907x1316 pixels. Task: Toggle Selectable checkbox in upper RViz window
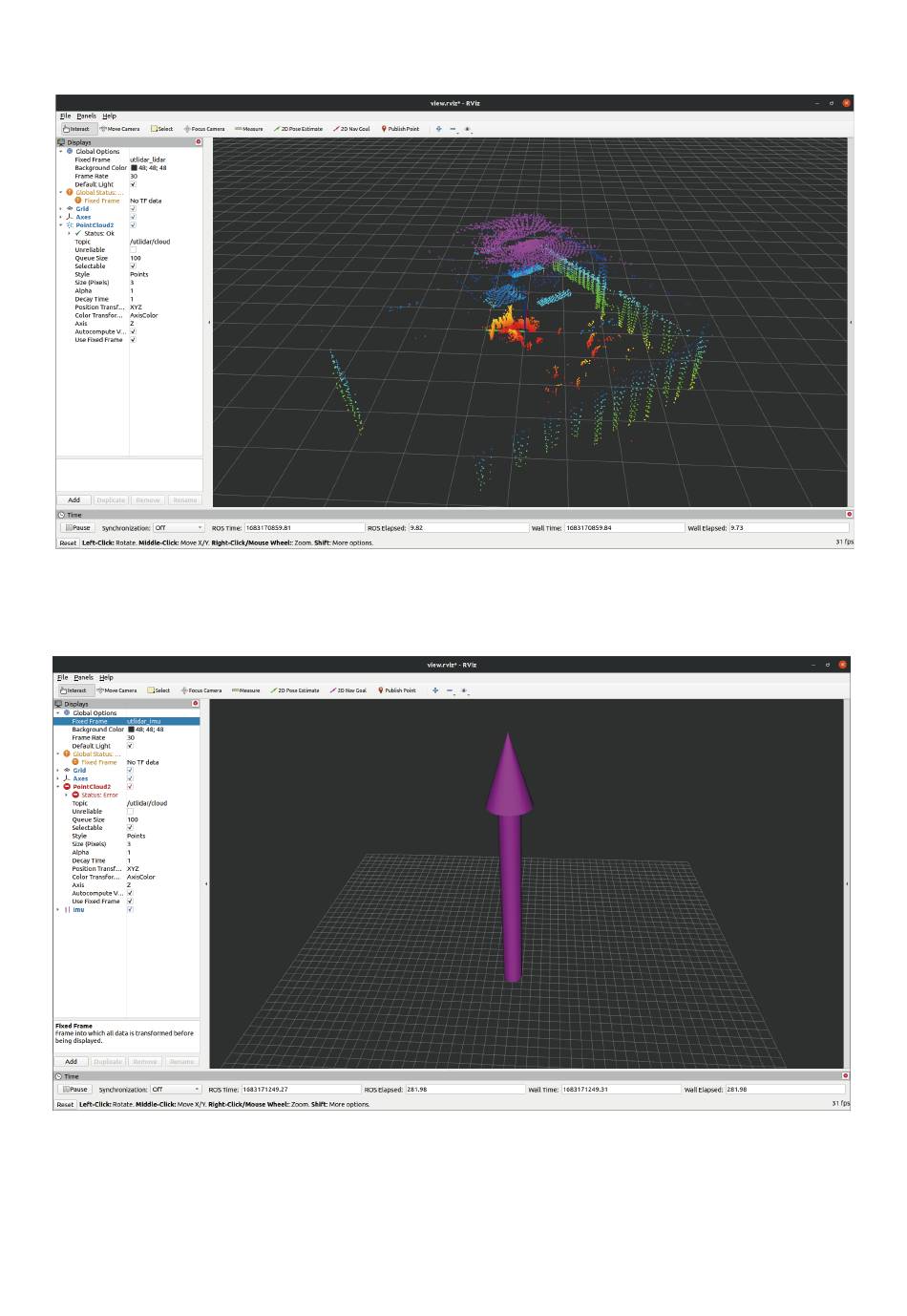point(133,266)
